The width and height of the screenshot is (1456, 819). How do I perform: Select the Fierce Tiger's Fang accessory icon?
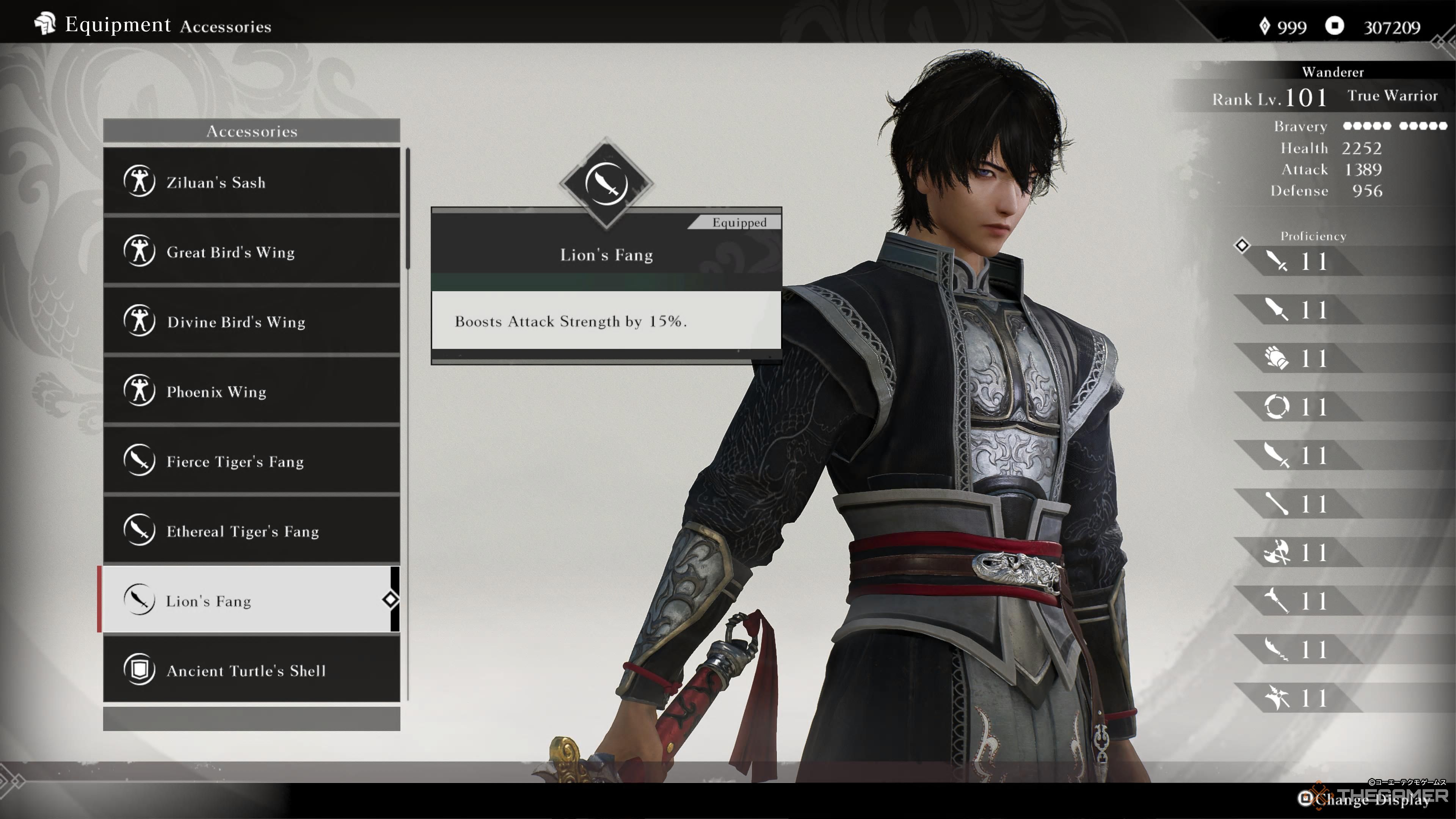(x=139, y=461)
